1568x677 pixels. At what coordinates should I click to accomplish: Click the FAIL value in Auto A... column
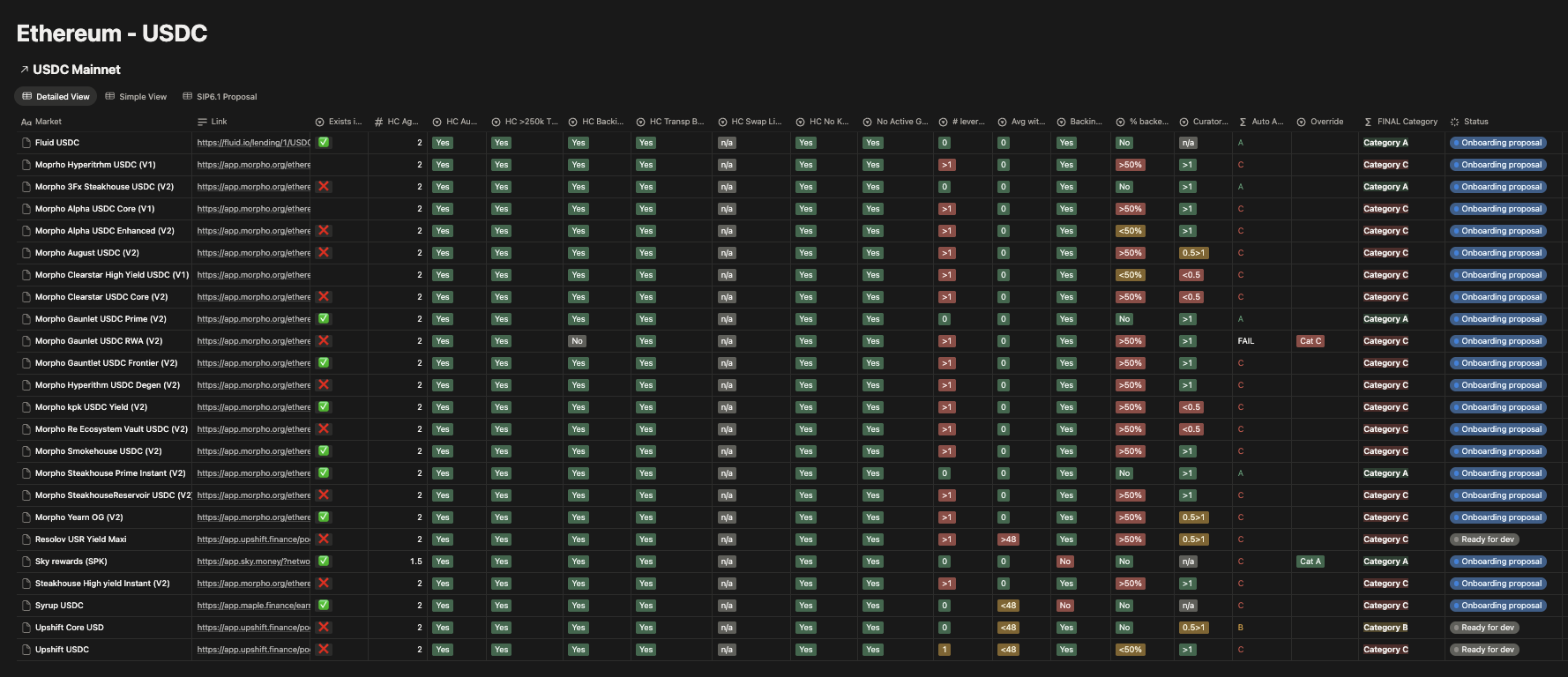point(1245,341)
